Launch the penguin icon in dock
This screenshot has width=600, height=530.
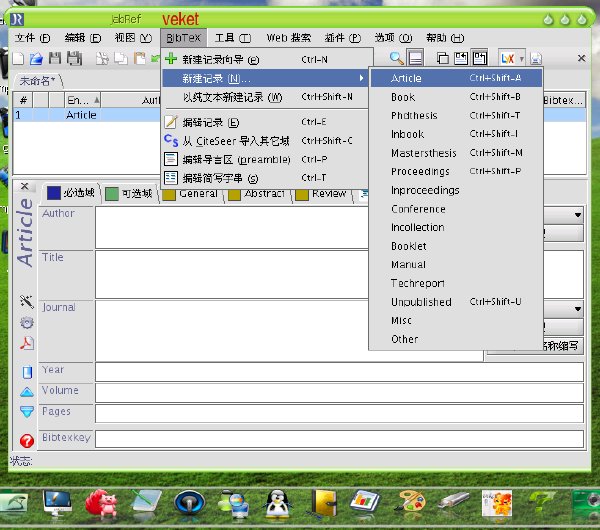point(277,503)
